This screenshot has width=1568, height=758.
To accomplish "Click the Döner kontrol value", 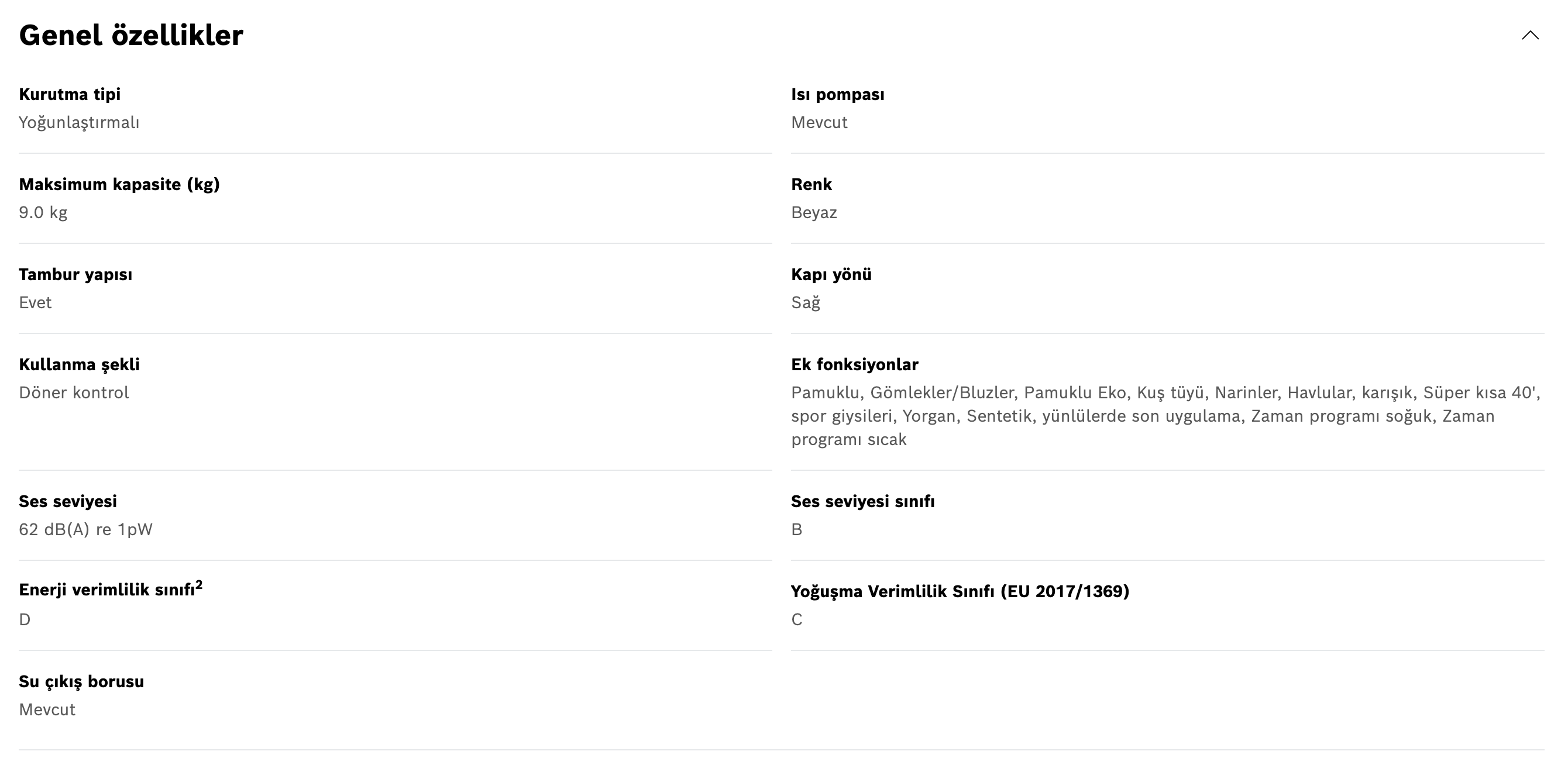I will (74, 392).
